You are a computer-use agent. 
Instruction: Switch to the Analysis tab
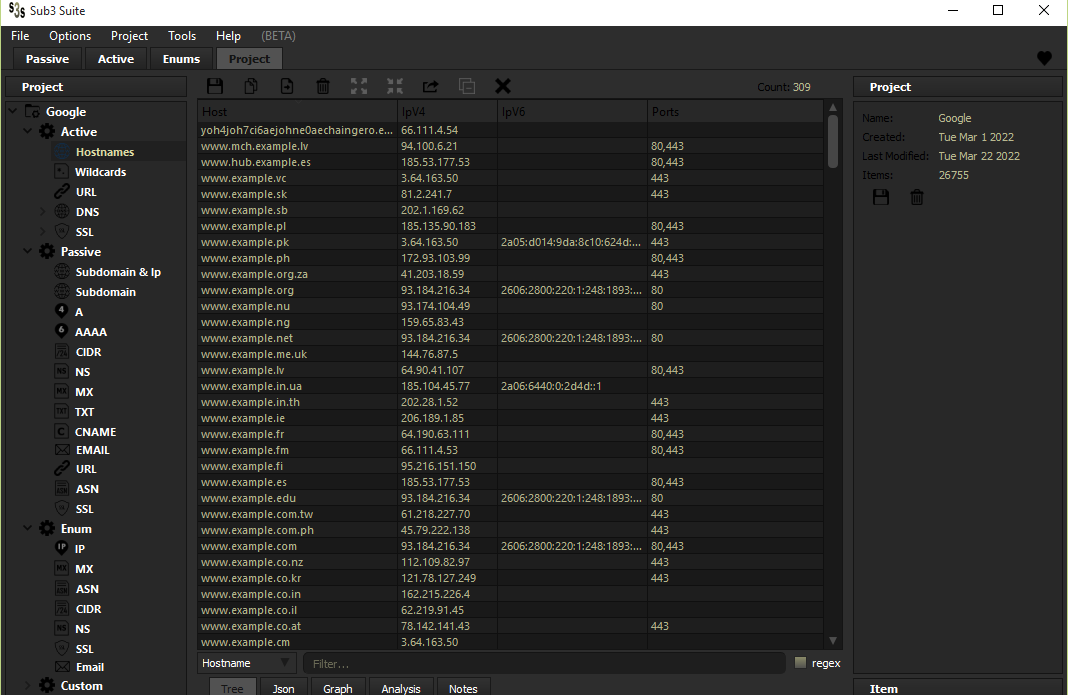click(x=400, y=688)
